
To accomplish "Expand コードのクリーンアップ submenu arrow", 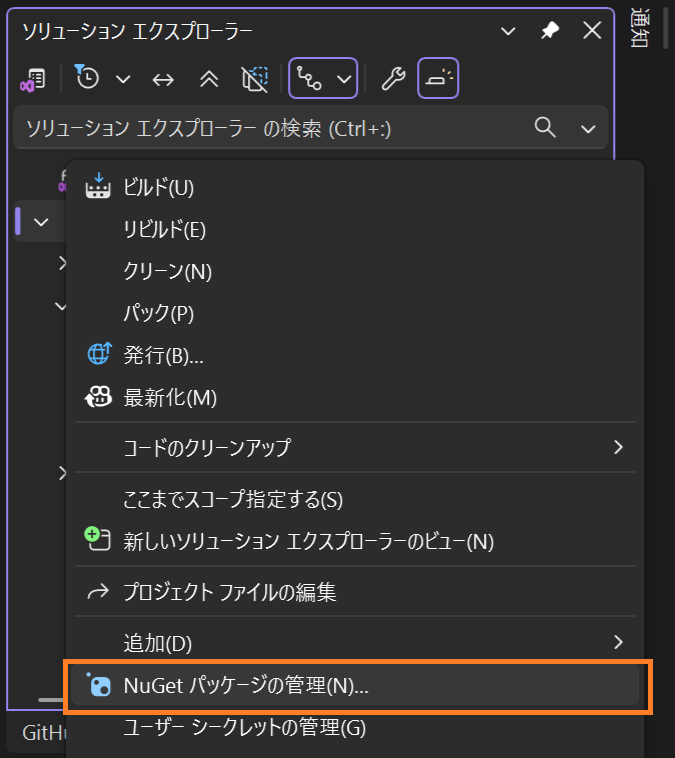I will click(x=618, y=447).
